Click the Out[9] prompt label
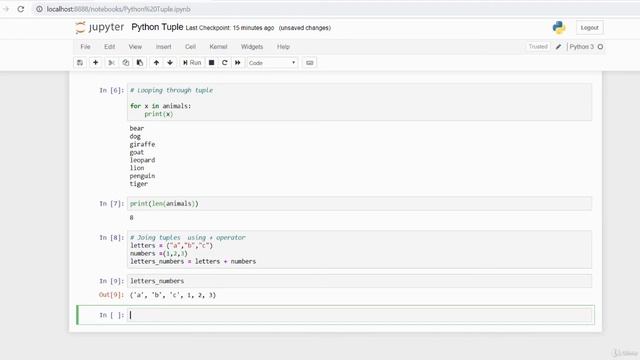This screenshot has height=360, width=640. point(111,295)
